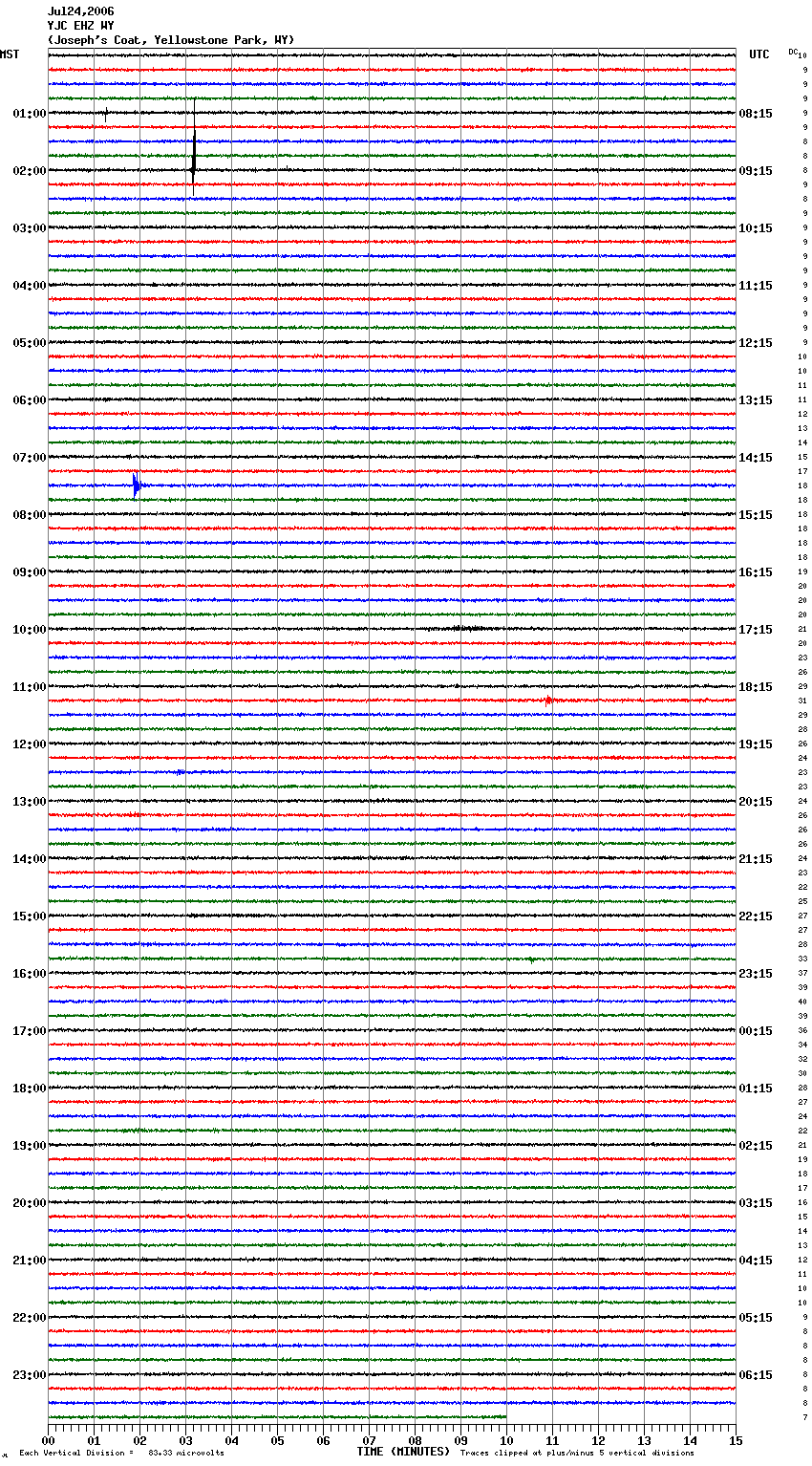This screenshot has height=1466, width=812.
Task: Click the 02:15 UTC time label
Action: coord(756,1146)
